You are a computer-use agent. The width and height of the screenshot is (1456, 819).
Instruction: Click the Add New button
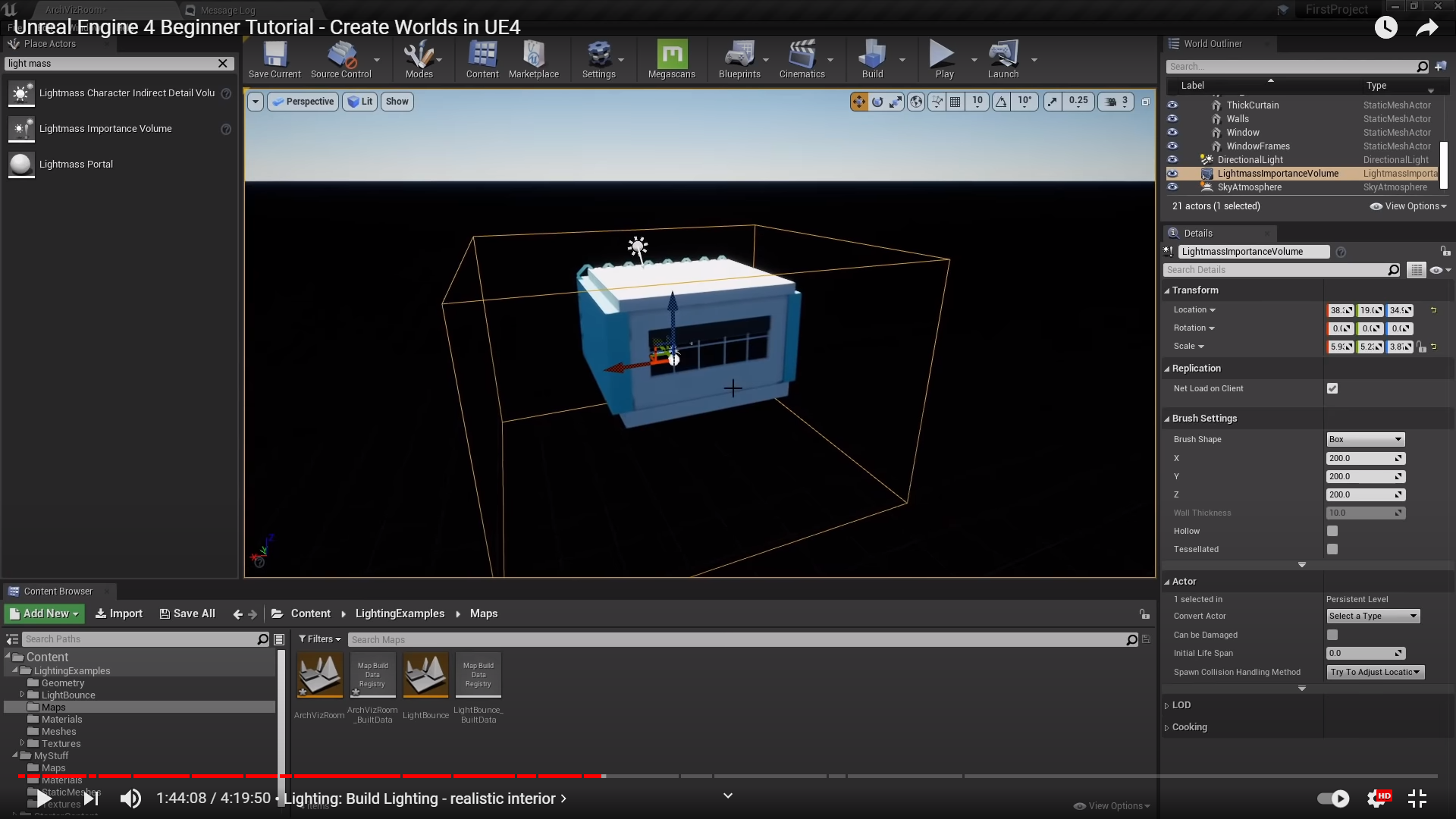coord(45,613)
